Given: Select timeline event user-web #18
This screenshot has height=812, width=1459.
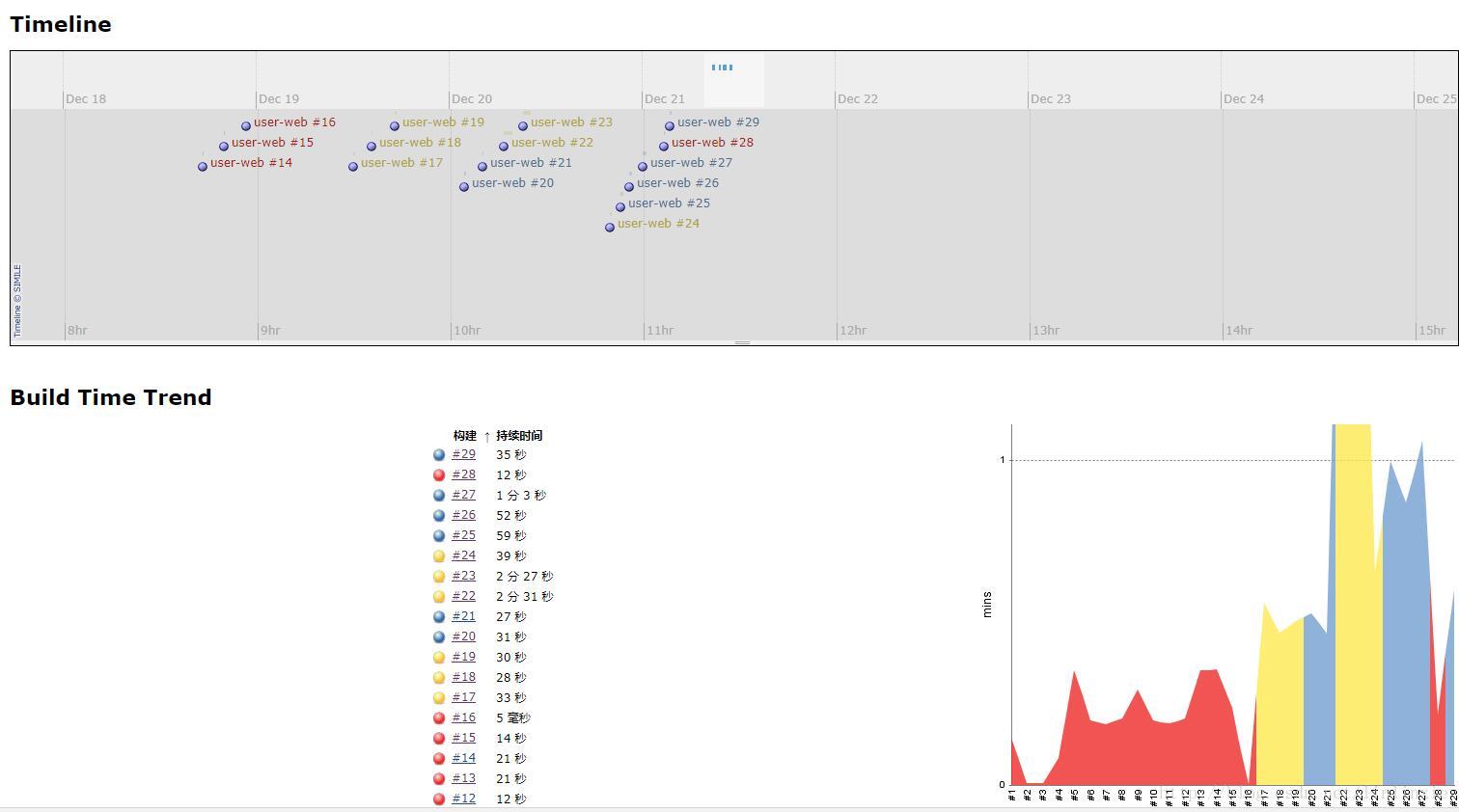Looking at the screenshot, I should (420, 143).
